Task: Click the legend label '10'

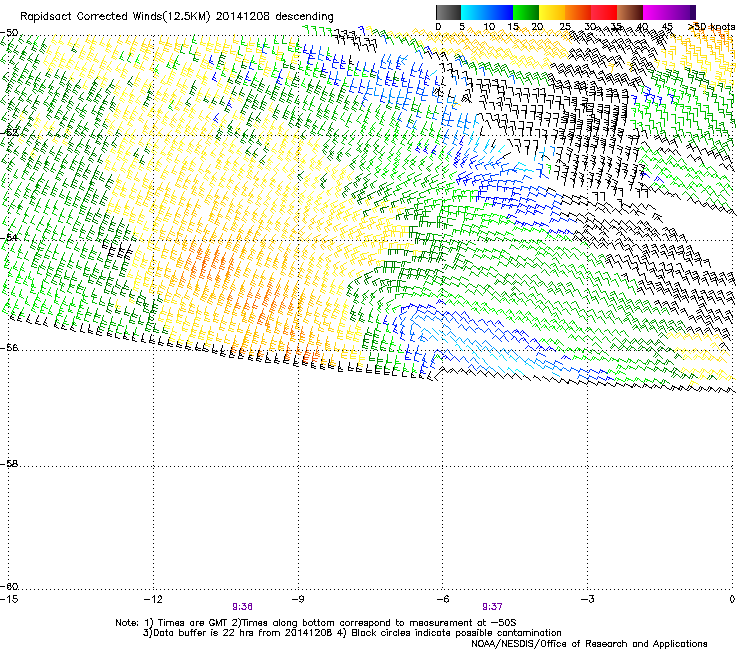Action: point(489,27)
